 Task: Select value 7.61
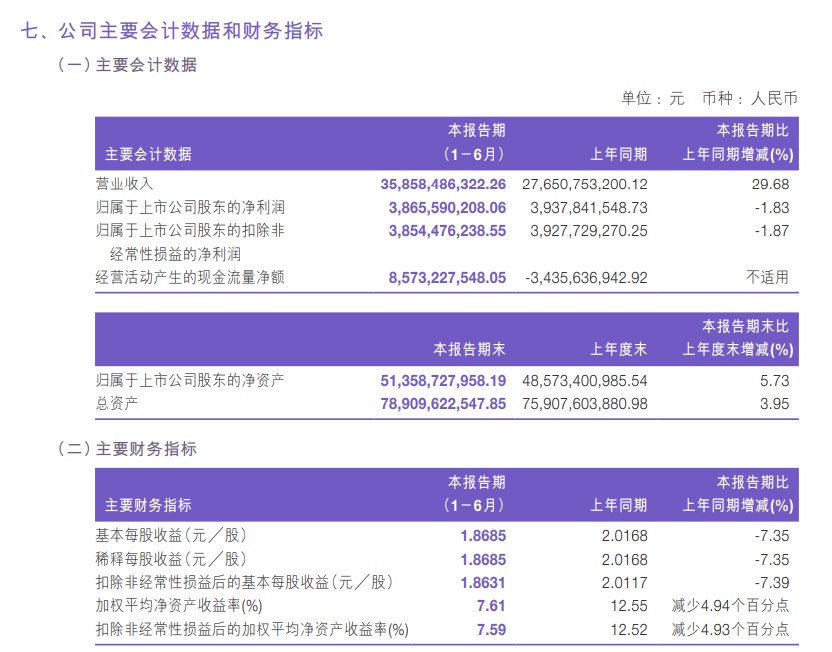tap(491, 606)
